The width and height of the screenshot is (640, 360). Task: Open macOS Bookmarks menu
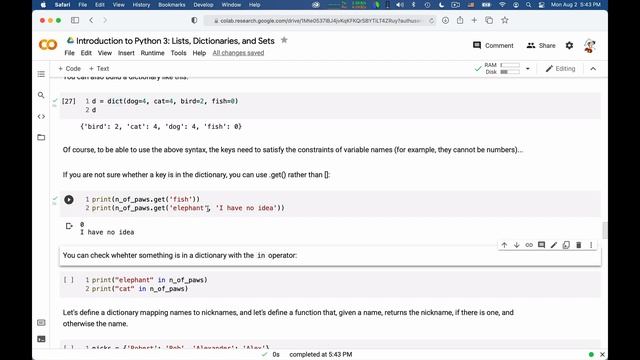[x=171, y=5]
